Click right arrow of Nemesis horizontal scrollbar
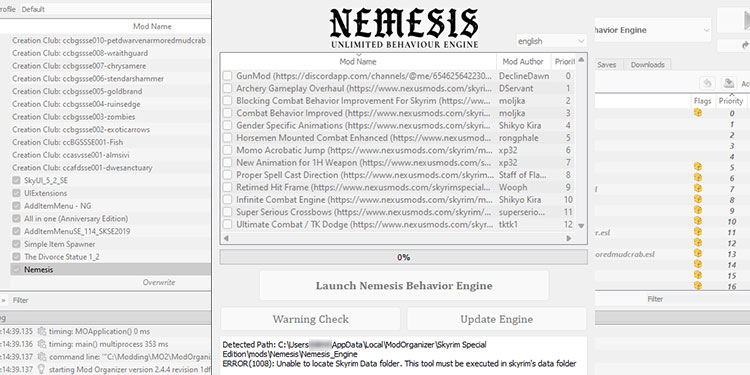This screenshot has width=750, height=375. pos(569,238)
